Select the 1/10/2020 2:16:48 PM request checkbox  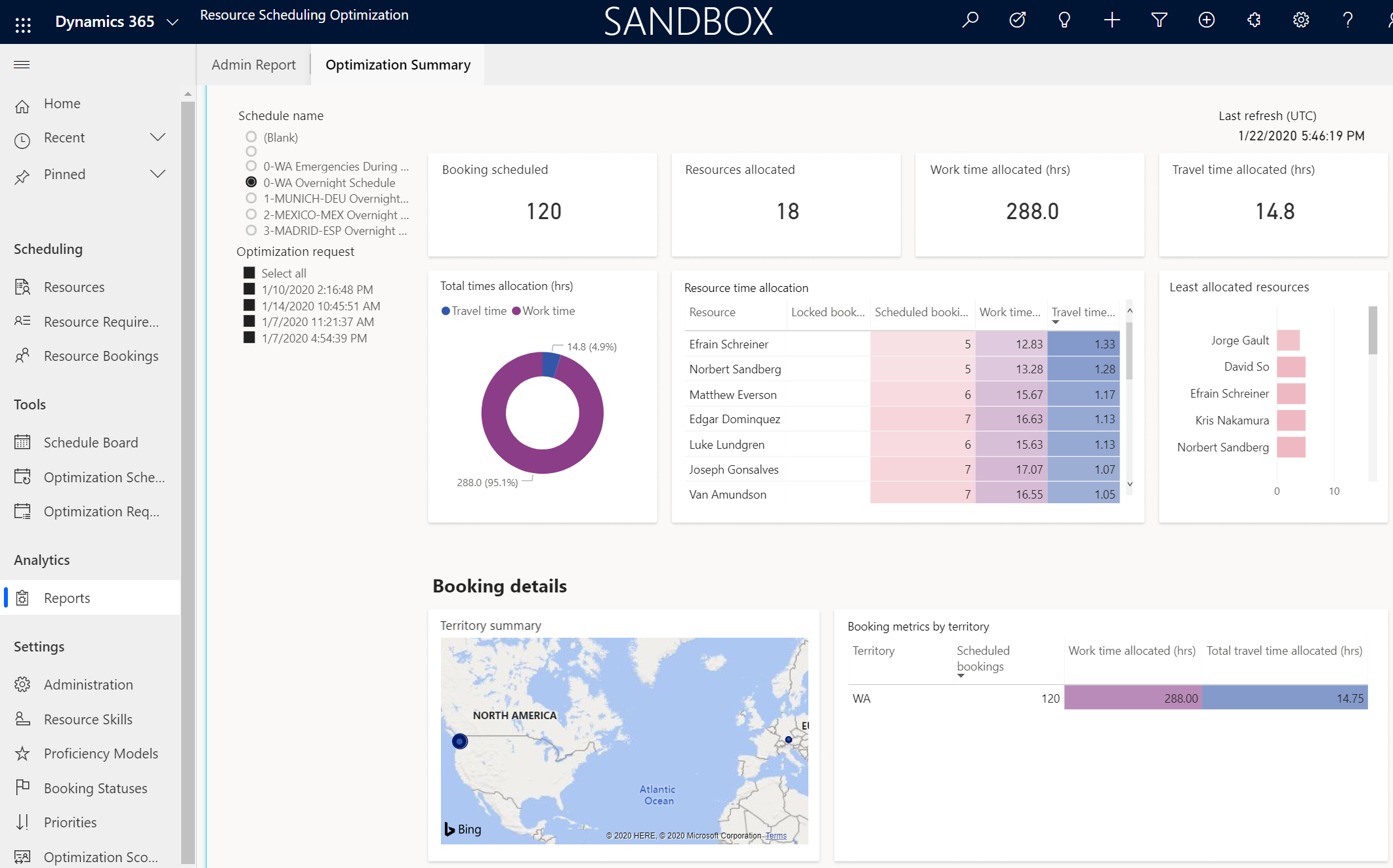click(247, 290)
